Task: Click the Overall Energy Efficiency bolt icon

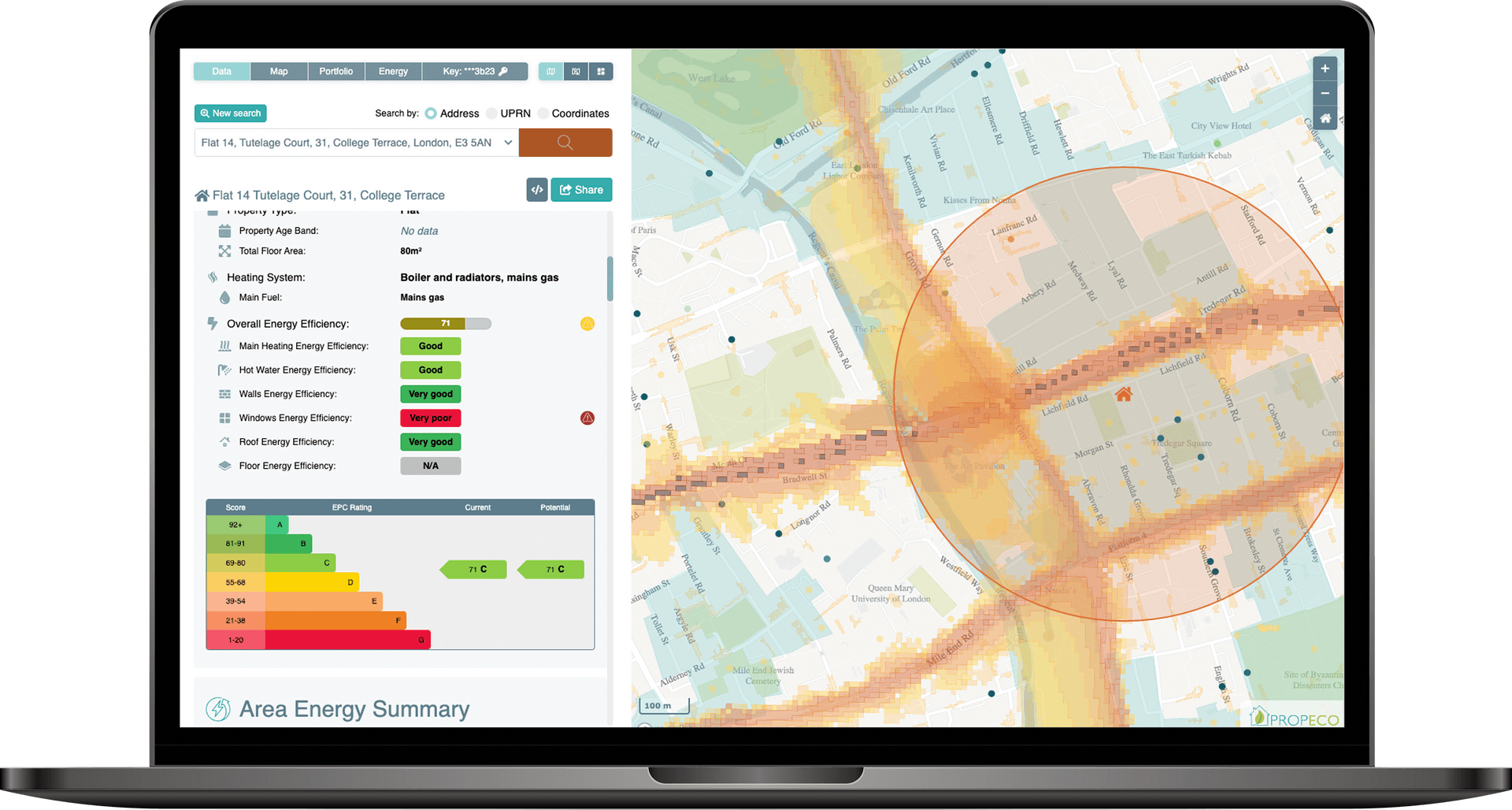Action: [213, 324]
